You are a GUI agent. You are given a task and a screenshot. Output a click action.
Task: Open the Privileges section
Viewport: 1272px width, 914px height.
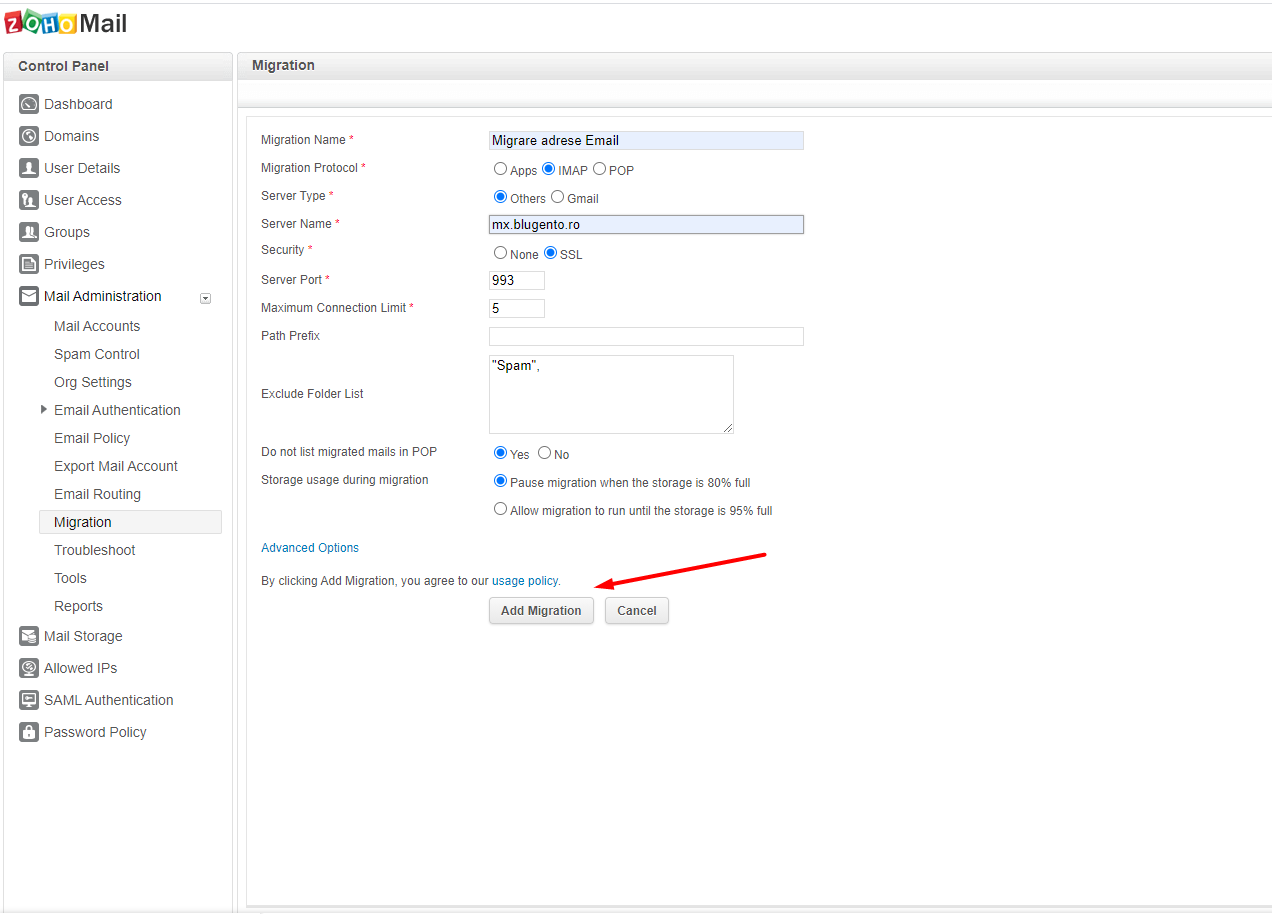pyautogui.click(x=74, y=264)
